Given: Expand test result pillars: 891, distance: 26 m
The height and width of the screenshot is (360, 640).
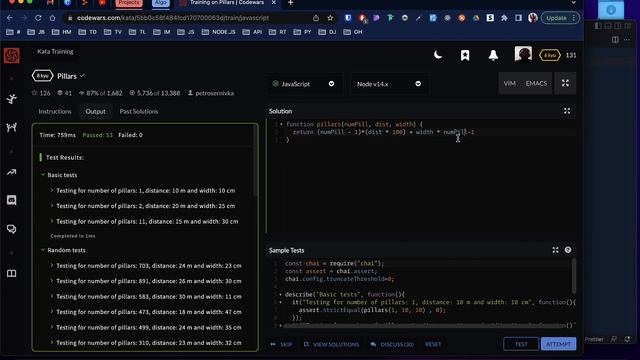Looking at the screenshot, I should pyautogui.click(x=145, y=281).
